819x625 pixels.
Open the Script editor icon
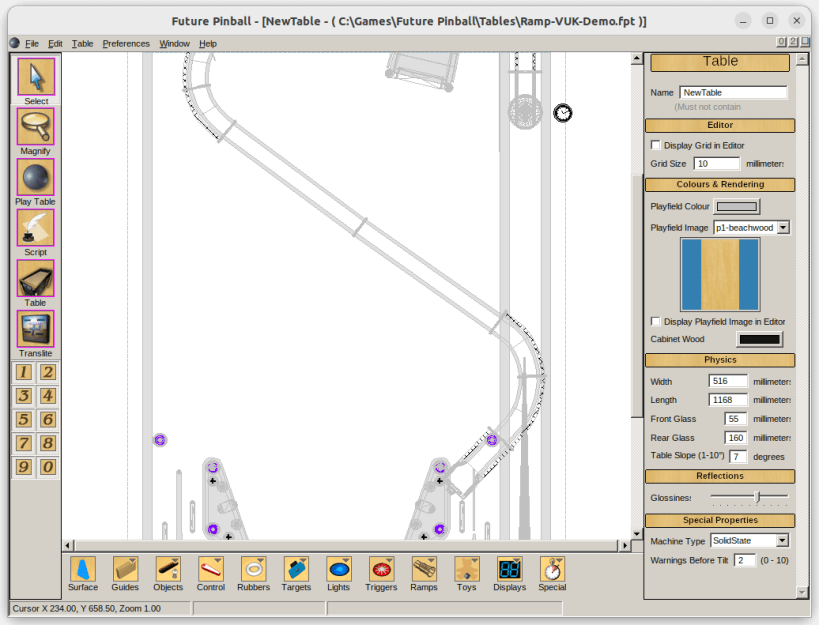pyautogui.click(x=36, y=228)
